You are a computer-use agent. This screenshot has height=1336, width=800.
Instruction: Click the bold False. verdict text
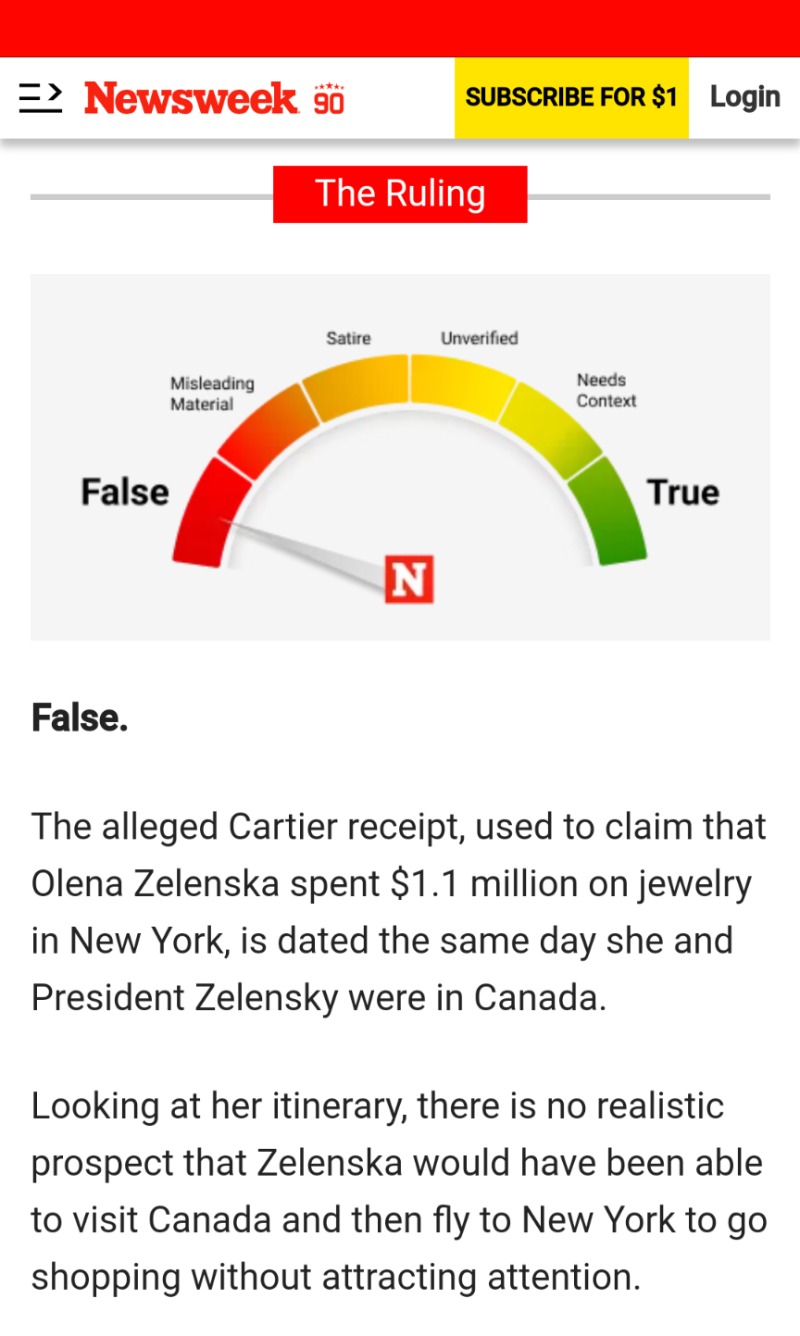pyautogui.click(x=80, y=717)
